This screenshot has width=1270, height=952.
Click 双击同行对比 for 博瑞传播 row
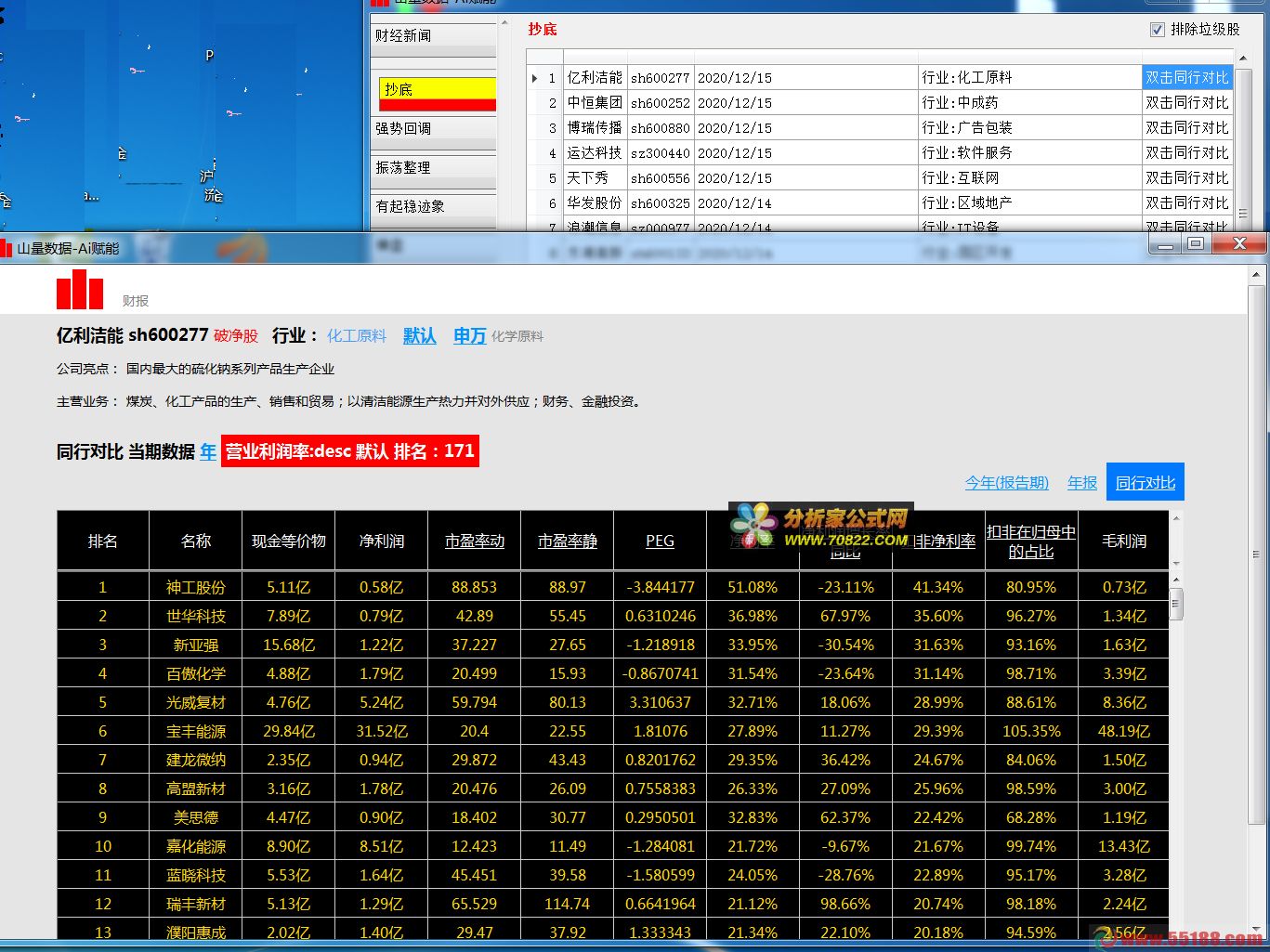pyautogui.click(x=1186, y=127)
